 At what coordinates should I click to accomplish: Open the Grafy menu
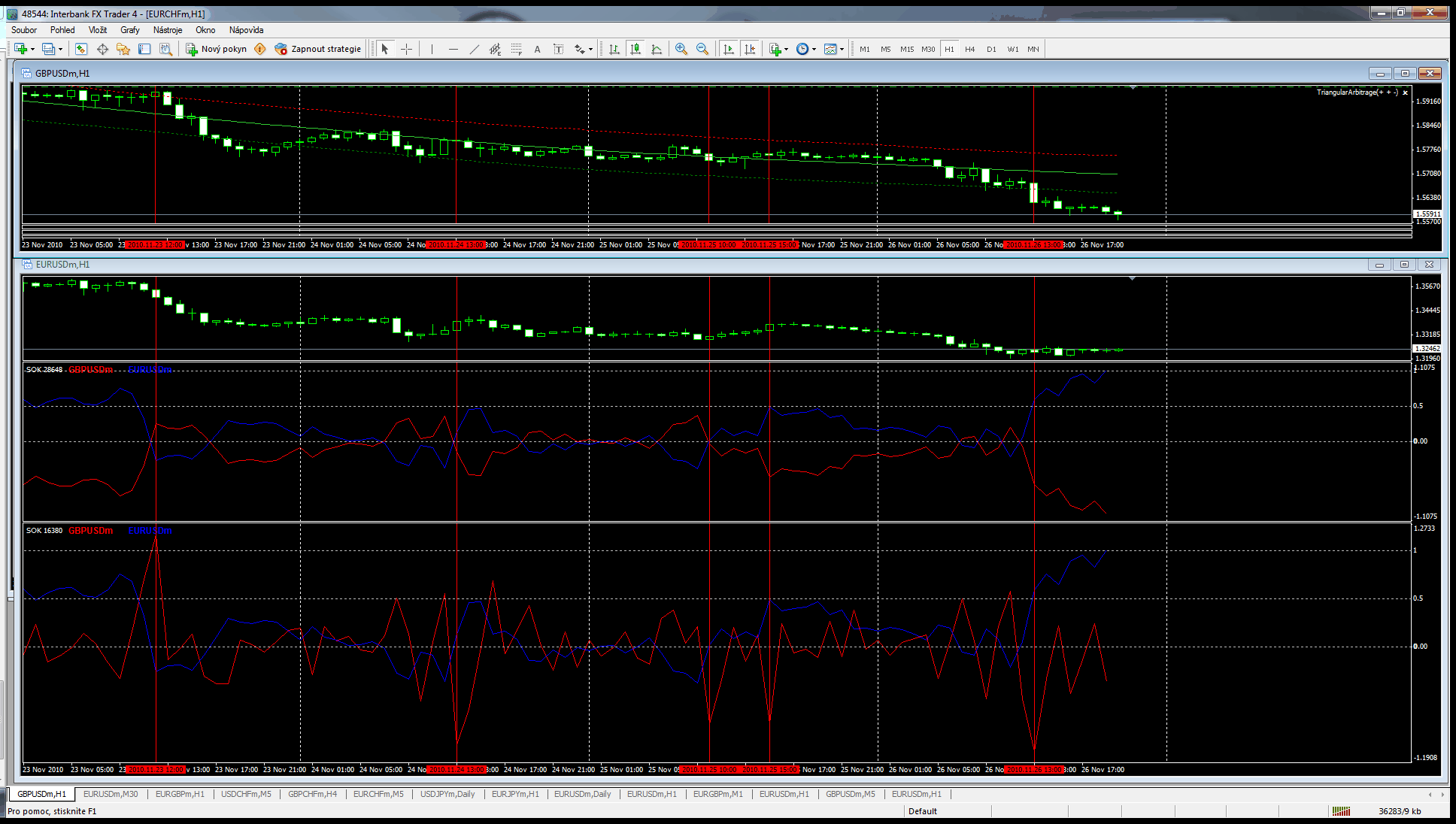point(130,30)
